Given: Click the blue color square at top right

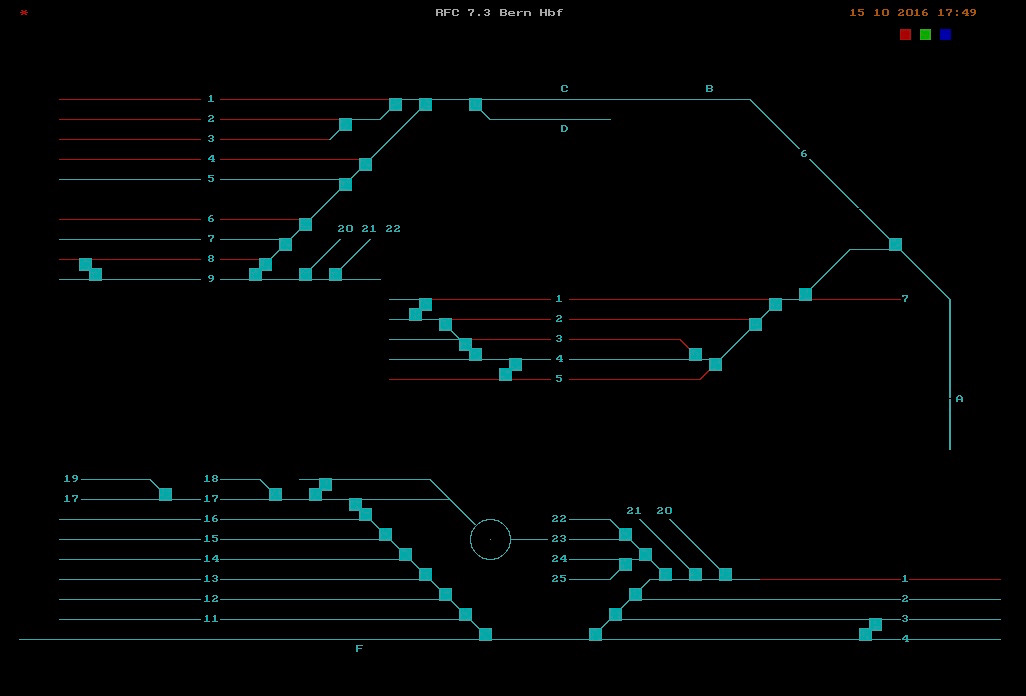Looking at the screenshot, I should pyautogui.click(x=946, y=35).
